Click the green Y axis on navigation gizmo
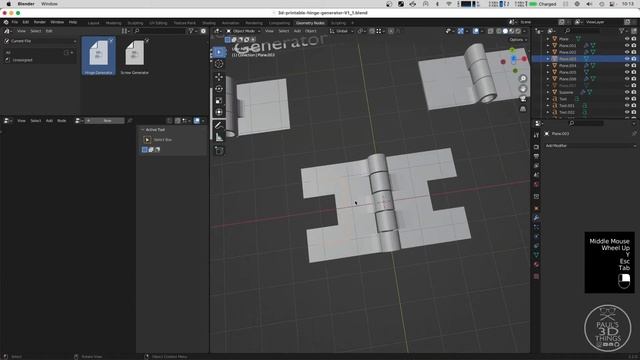The width and height of the screenshot is (640, 360). (512, 50)
